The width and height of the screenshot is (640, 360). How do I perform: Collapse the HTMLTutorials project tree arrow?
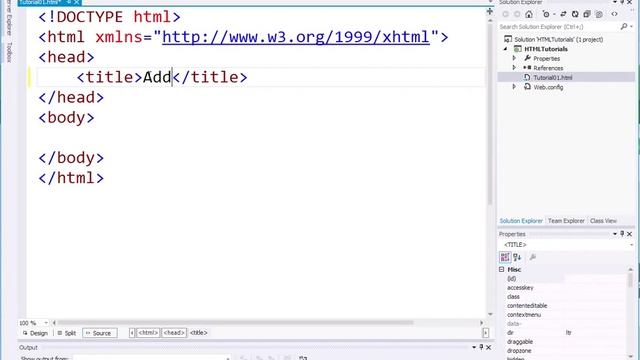(x=506, y=49)
